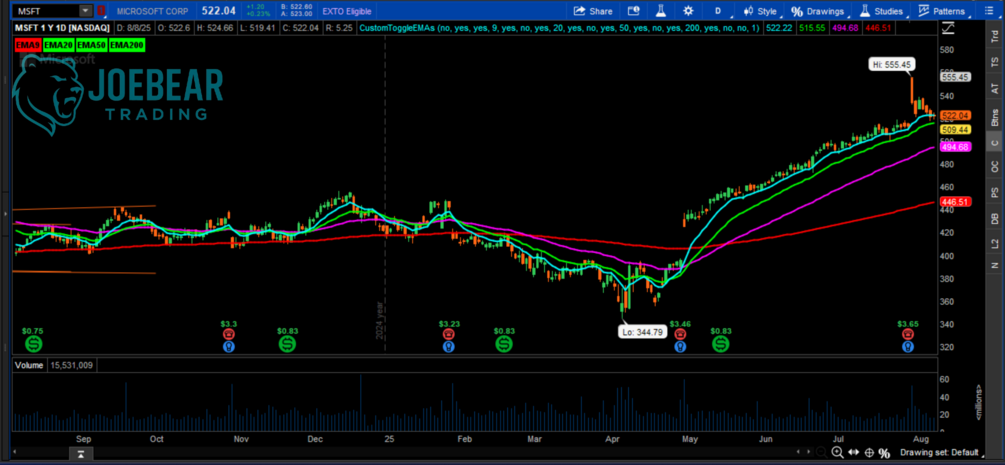1005x465 pixels.
Task: Click the $3.65 earnings phone icon
Action: (908, 334)
